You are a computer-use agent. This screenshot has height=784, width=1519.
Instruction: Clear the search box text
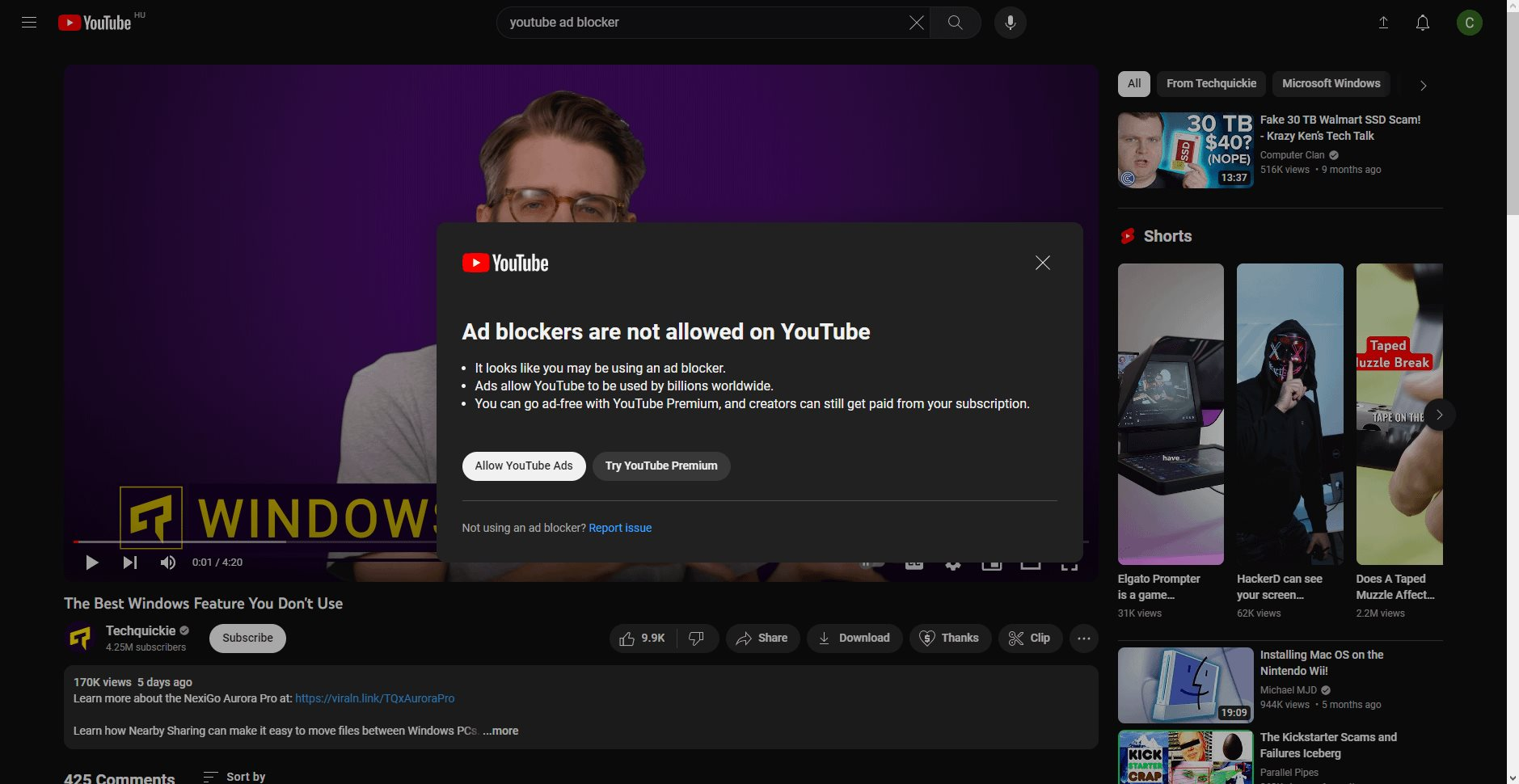click(x=916, y=23)
